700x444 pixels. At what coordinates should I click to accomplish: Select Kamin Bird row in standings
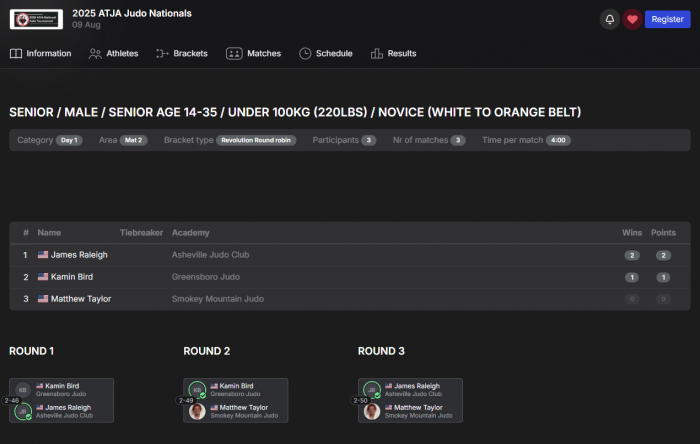pos(72,277)
